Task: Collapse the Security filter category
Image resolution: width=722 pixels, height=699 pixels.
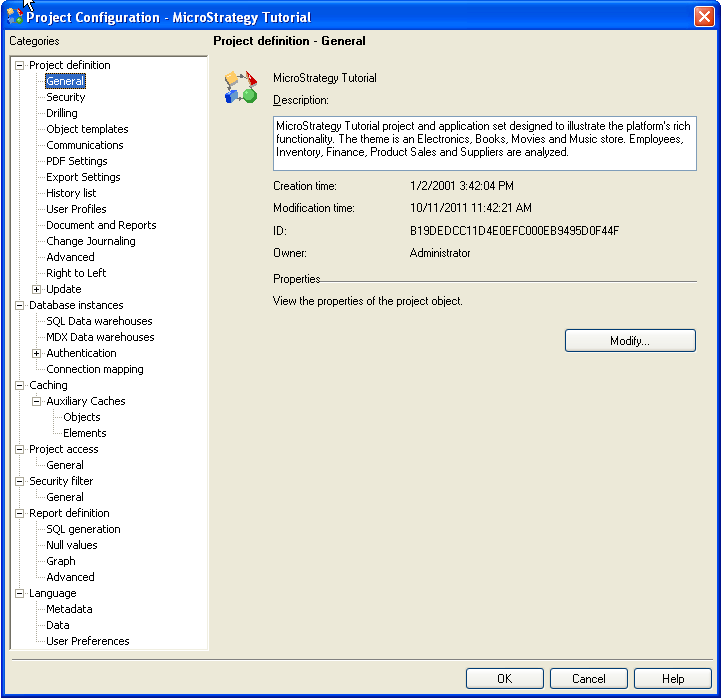Action: (19, 481)
